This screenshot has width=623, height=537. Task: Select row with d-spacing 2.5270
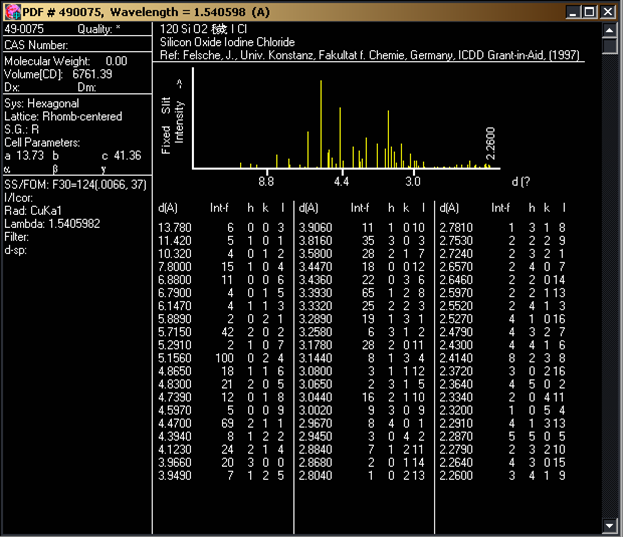[503, 319]
